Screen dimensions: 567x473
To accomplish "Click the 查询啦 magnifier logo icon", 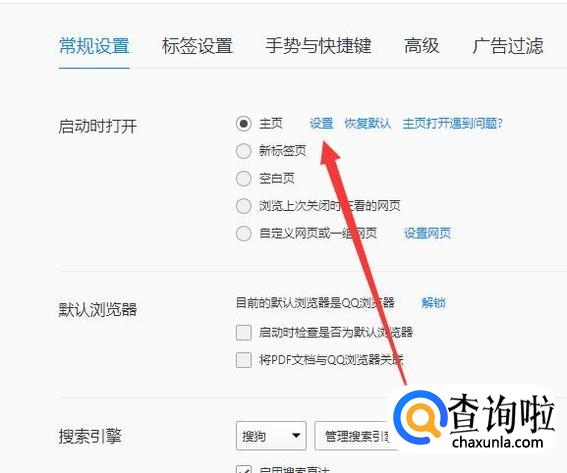I will tap(420, 418).
